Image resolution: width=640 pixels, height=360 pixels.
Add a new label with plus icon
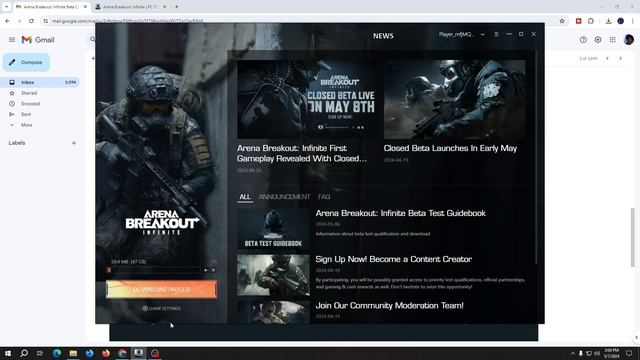pos(74,143)
